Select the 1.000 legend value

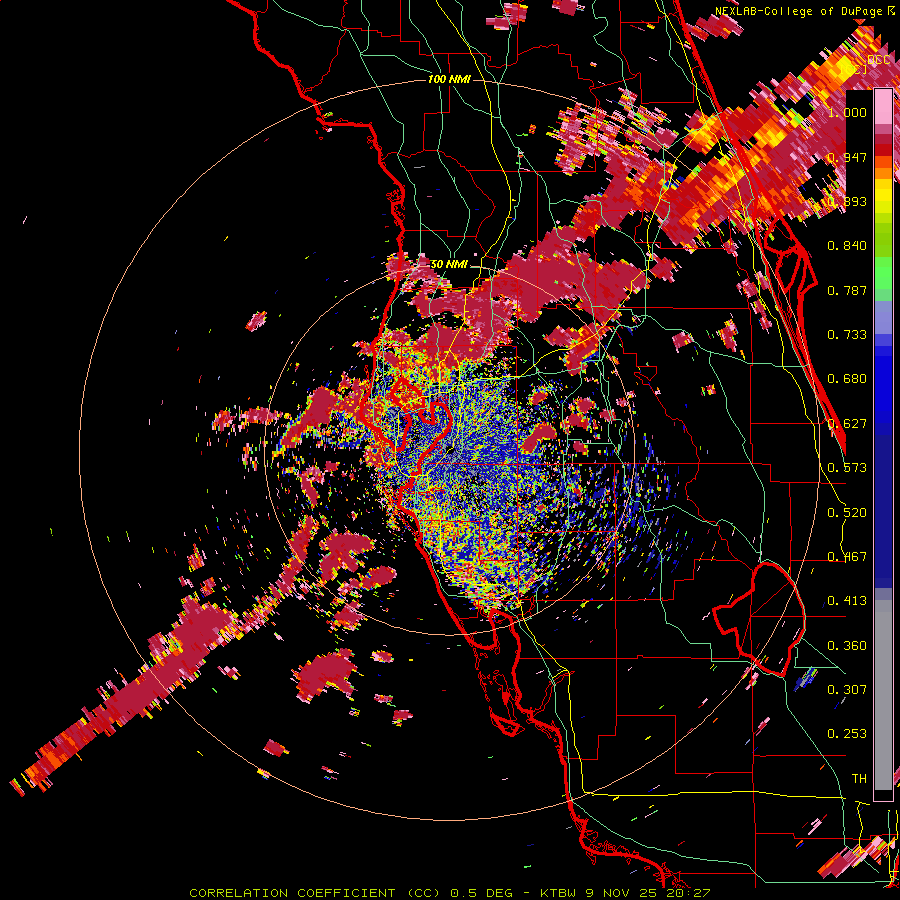[x=847, y=112]
